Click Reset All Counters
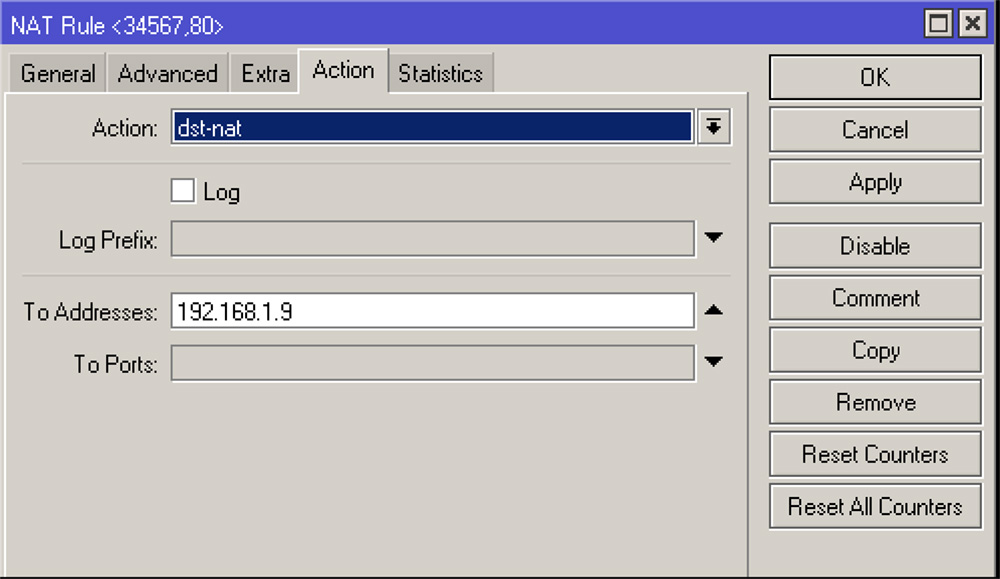 [x=875, y=506]
